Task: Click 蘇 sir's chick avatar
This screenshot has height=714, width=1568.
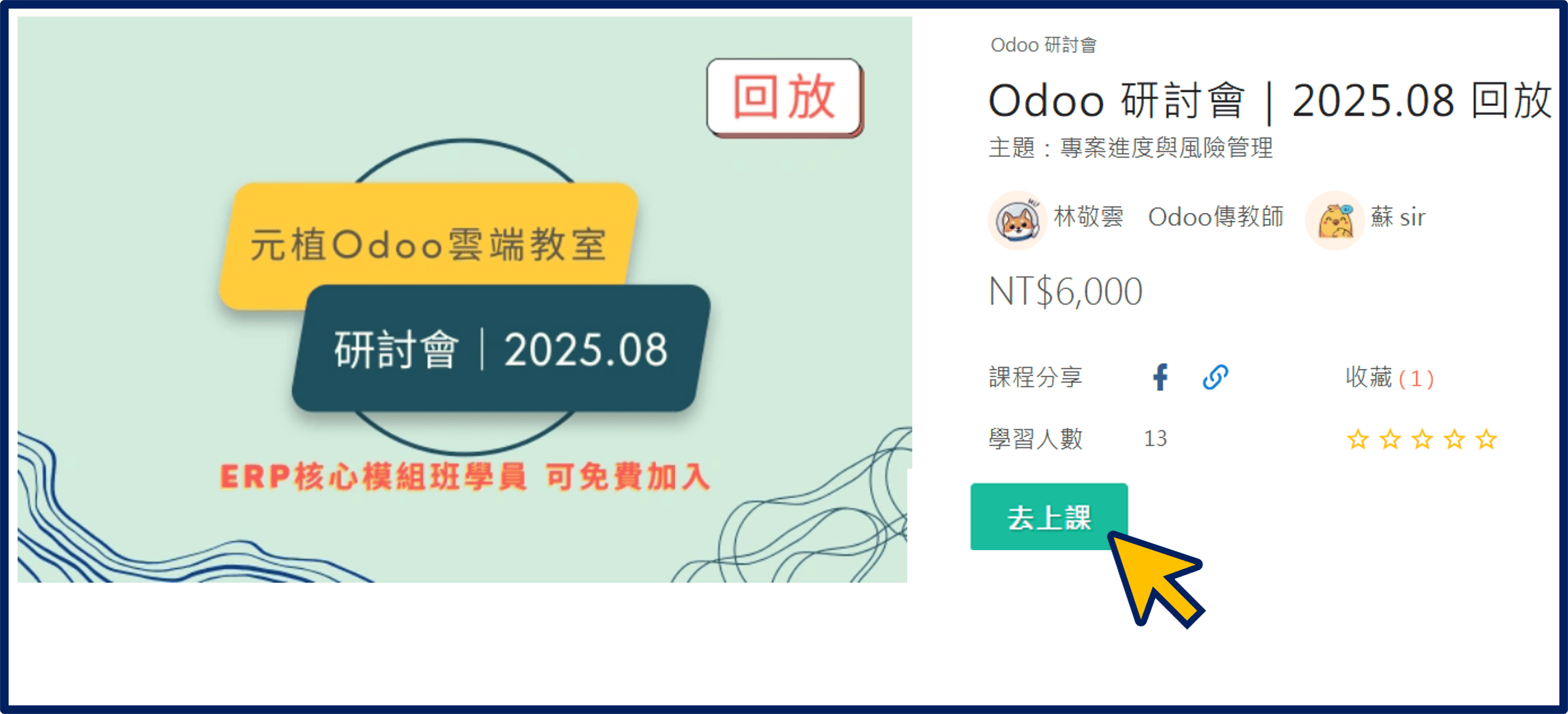Action: pyautogui.click(x=1335, y=220)
